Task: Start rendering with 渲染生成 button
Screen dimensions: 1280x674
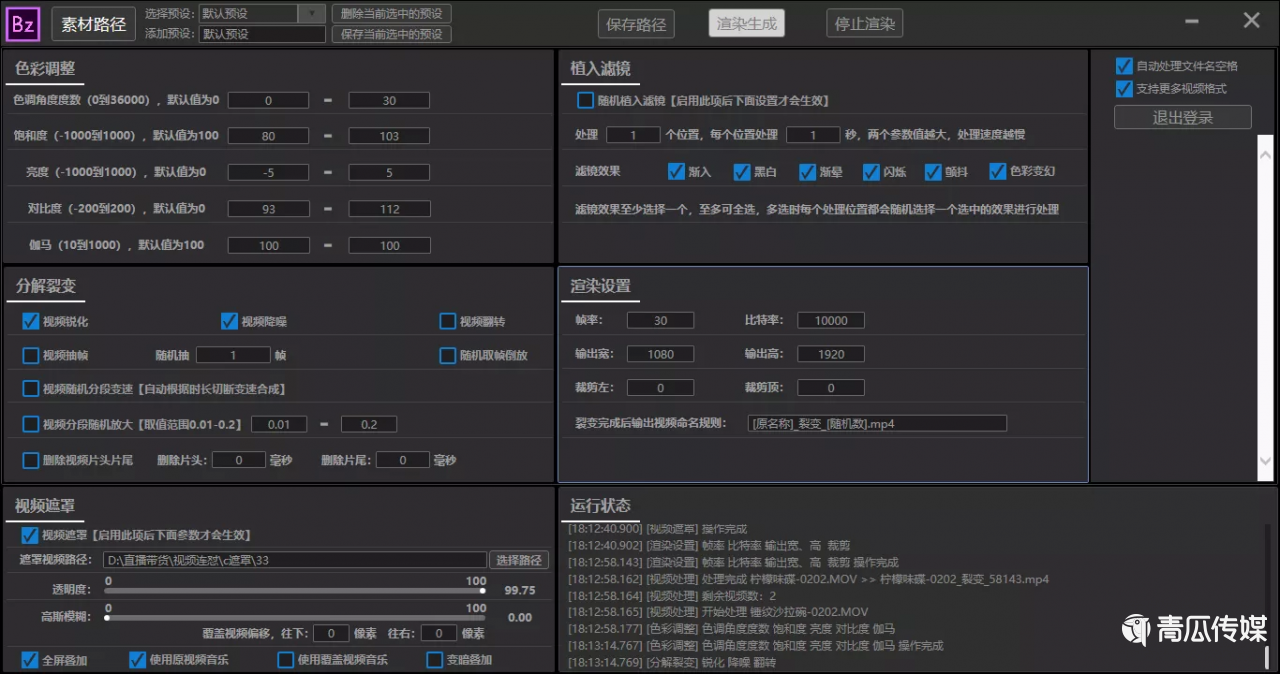Action: [x=746, y=24]
